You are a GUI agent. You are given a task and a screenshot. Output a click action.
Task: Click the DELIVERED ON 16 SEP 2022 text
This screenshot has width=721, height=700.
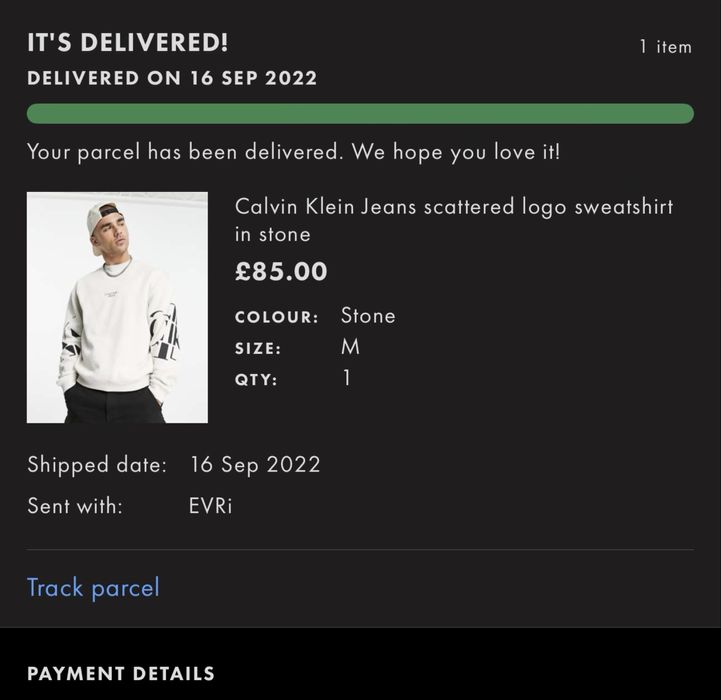click(172, 78)
